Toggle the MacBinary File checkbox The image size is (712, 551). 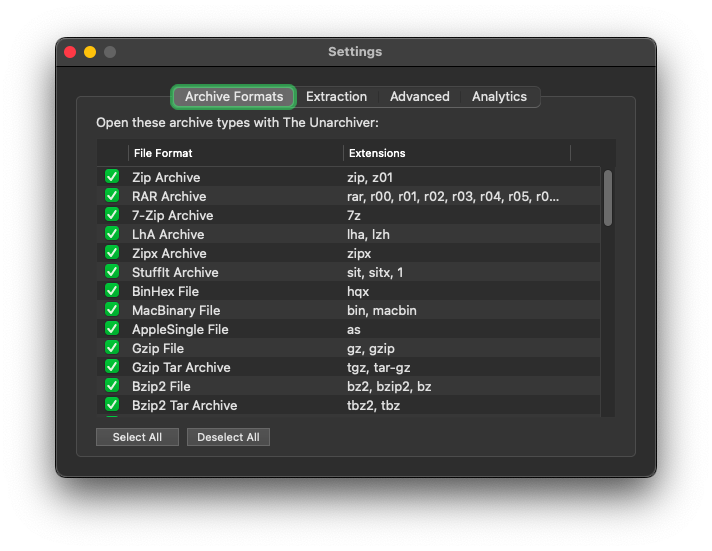coord(112,310)
